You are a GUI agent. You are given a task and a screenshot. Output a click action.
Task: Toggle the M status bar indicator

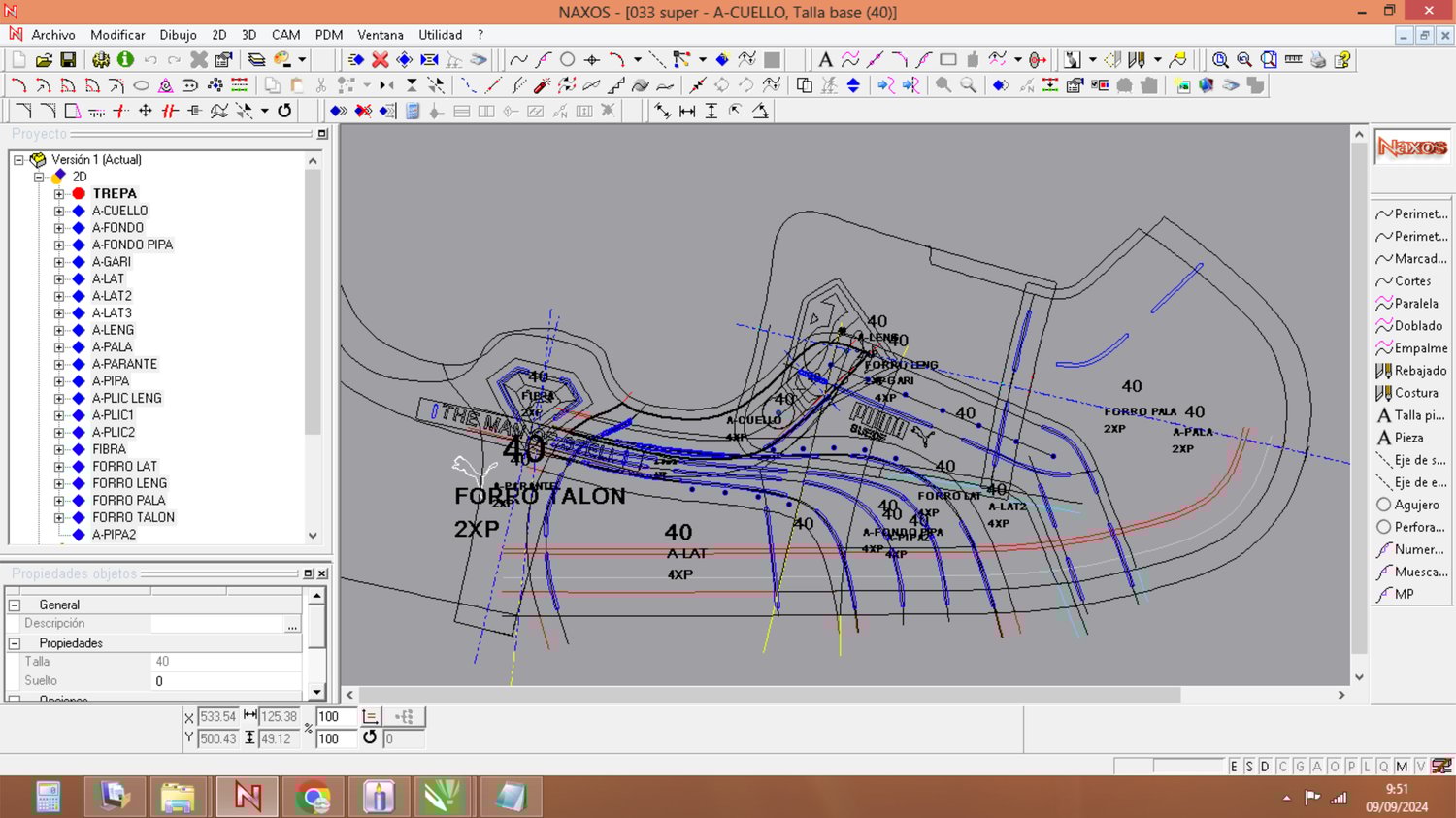pyautogui.click(x=1402, y=767)
